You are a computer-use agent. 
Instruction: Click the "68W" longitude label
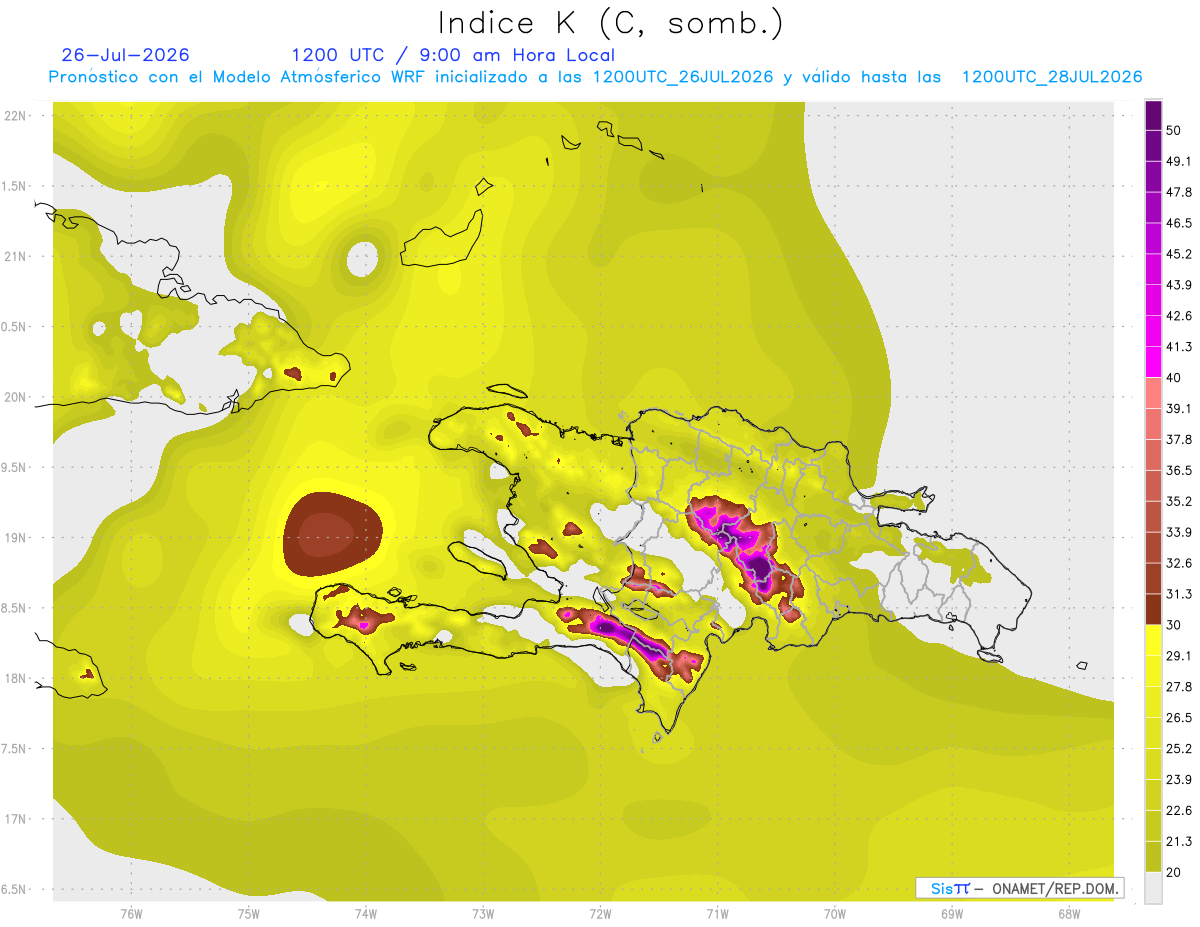click(1068, 914)
